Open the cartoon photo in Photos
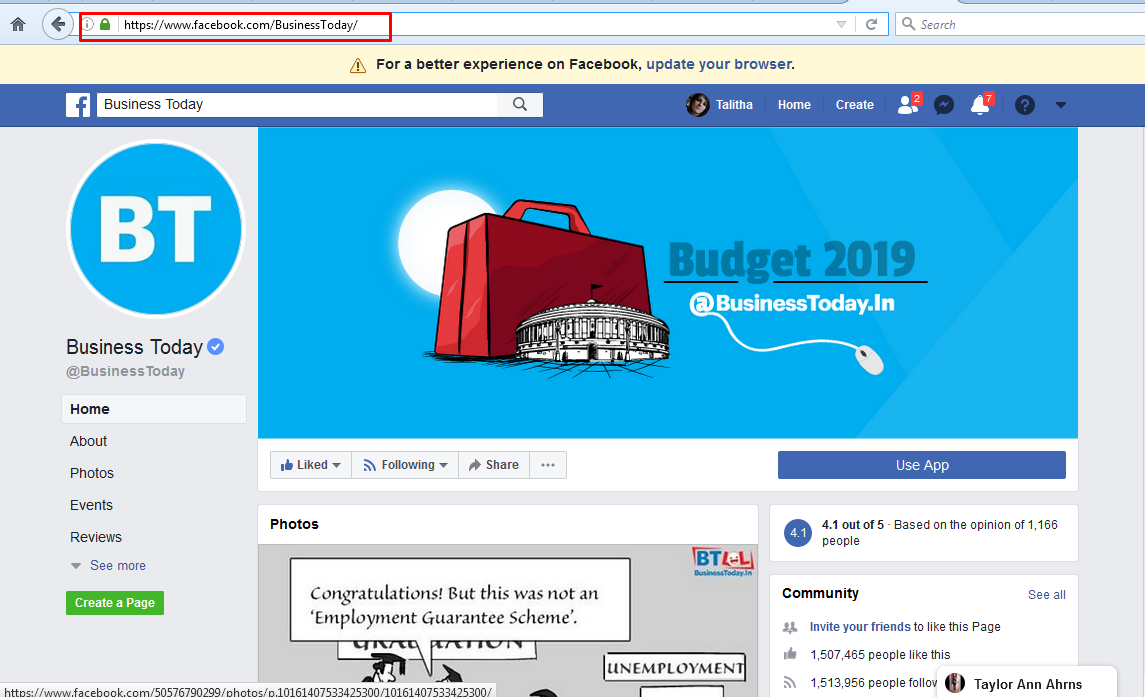This screenshot has height=697, width=1145. point(508,620)
